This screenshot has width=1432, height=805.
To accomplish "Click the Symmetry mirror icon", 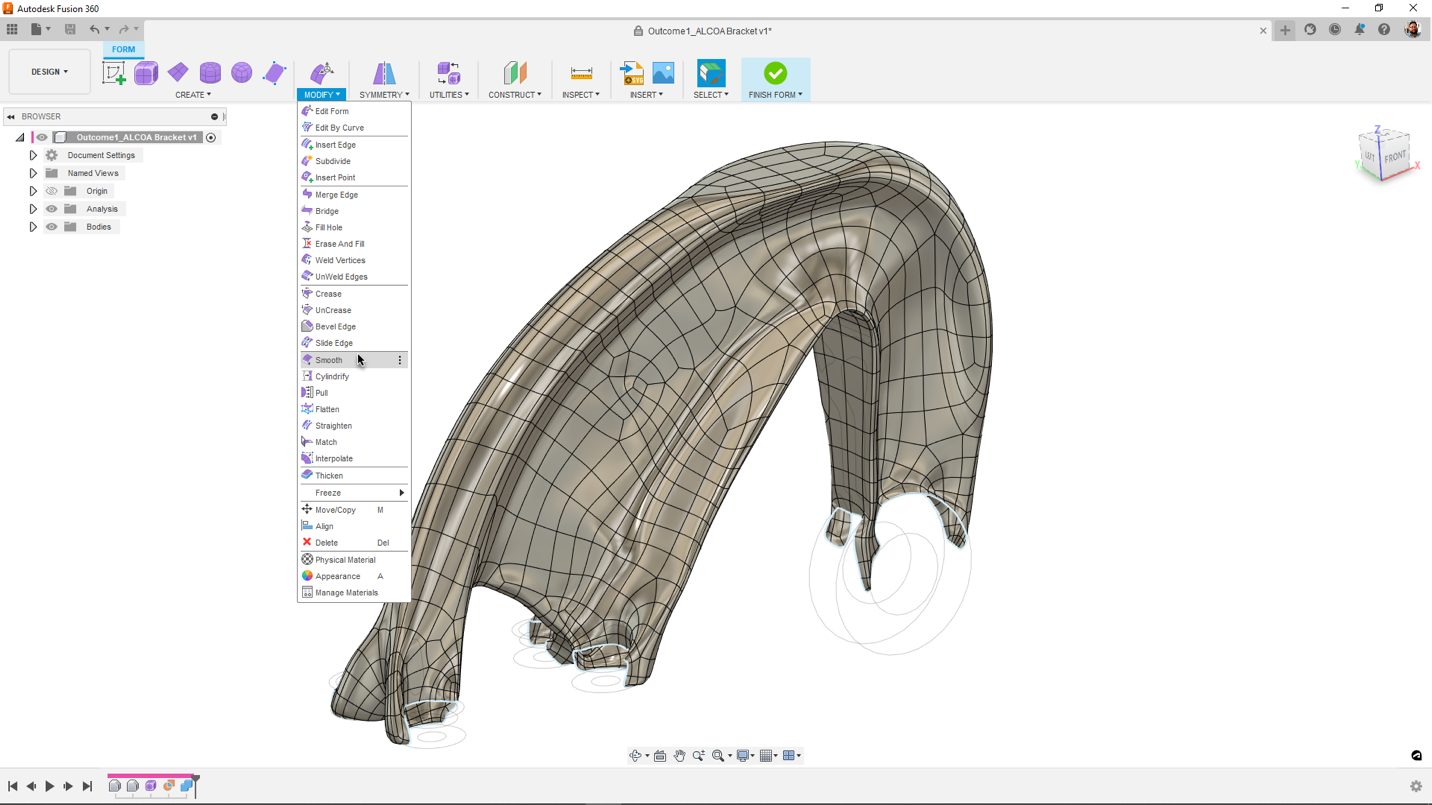I will tap(384, 73).
